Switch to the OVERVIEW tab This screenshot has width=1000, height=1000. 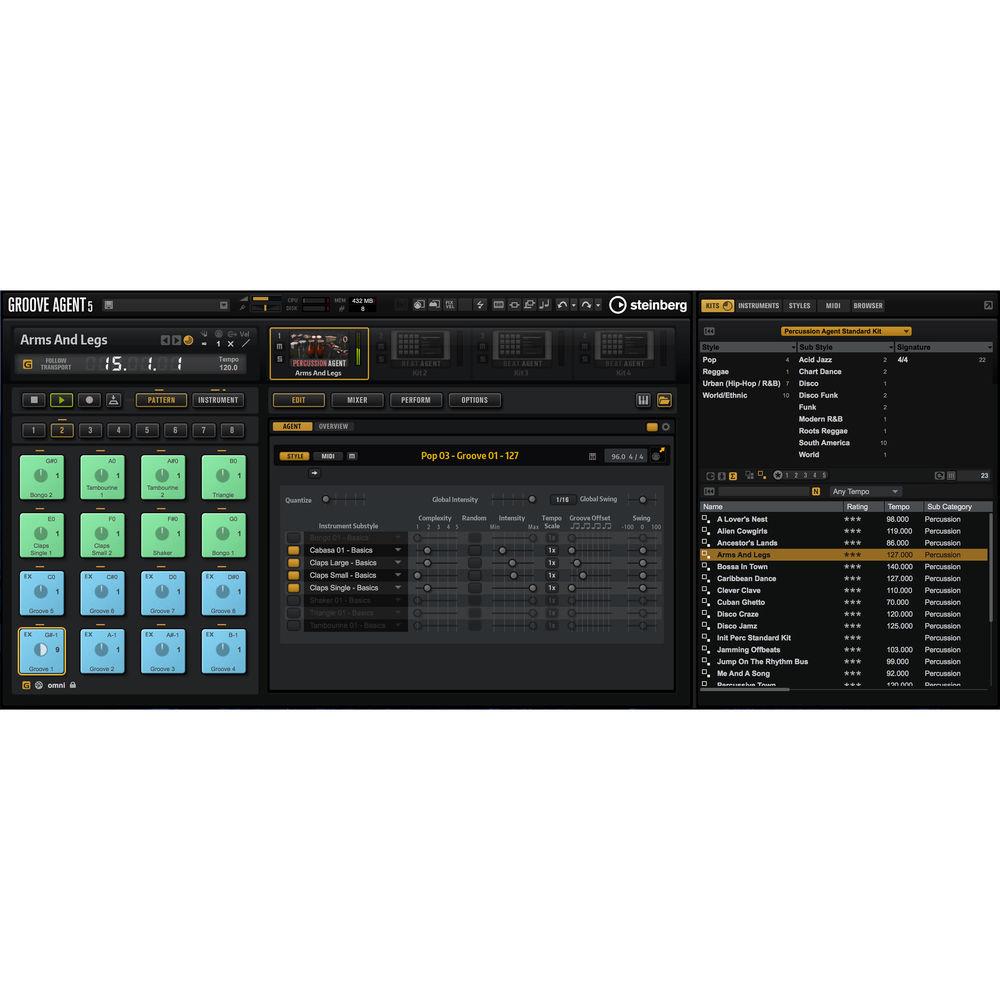(334, 427)
